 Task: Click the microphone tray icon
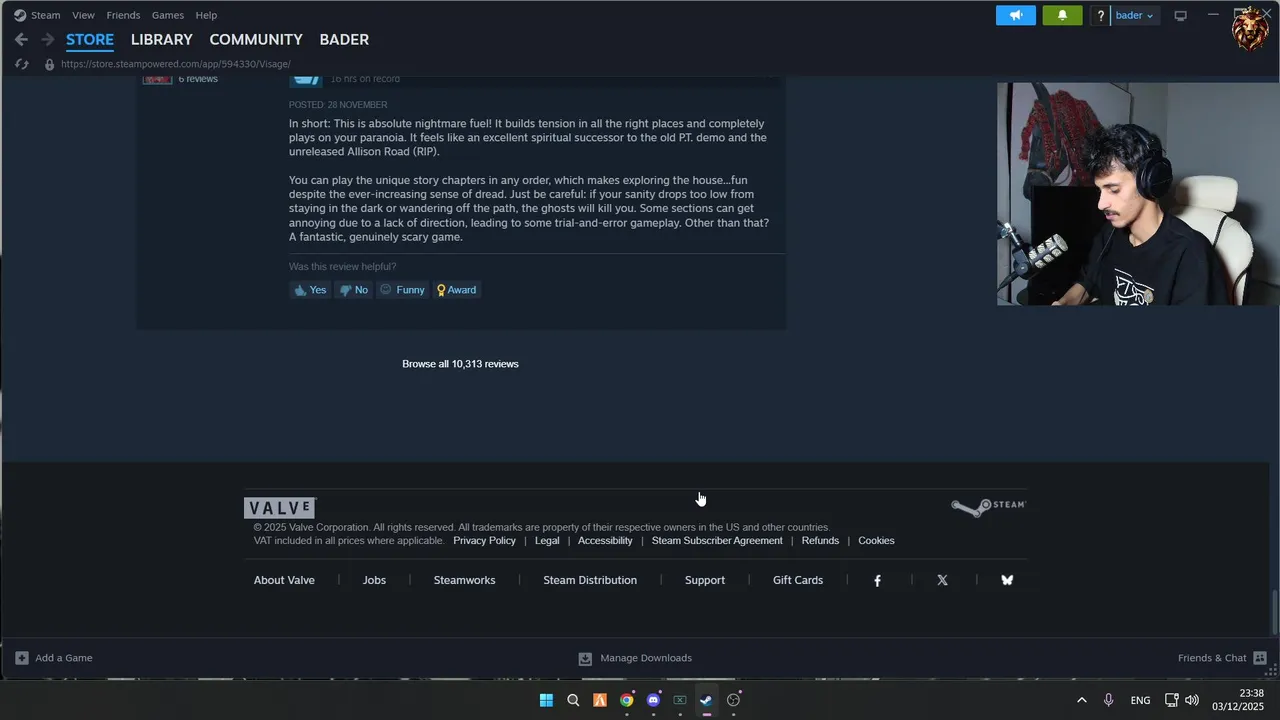(x=1108, y=700)
